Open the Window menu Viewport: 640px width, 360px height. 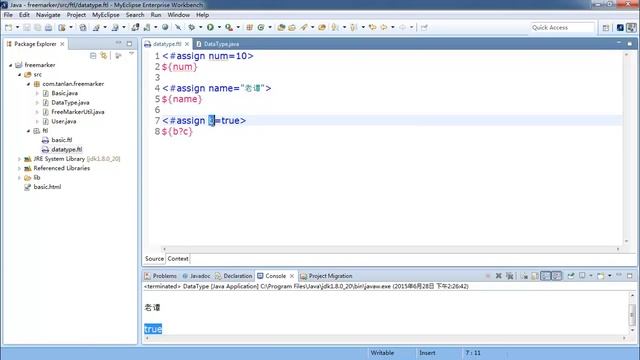tap(178, 15)
